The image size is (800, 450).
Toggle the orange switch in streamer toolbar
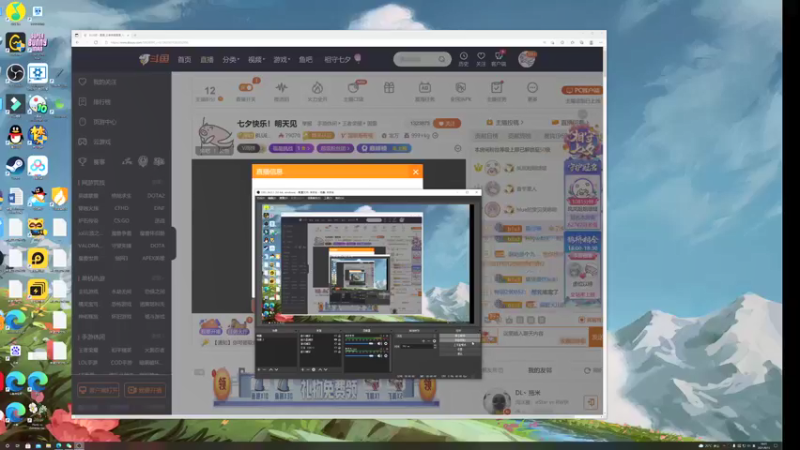pos(246,88)
